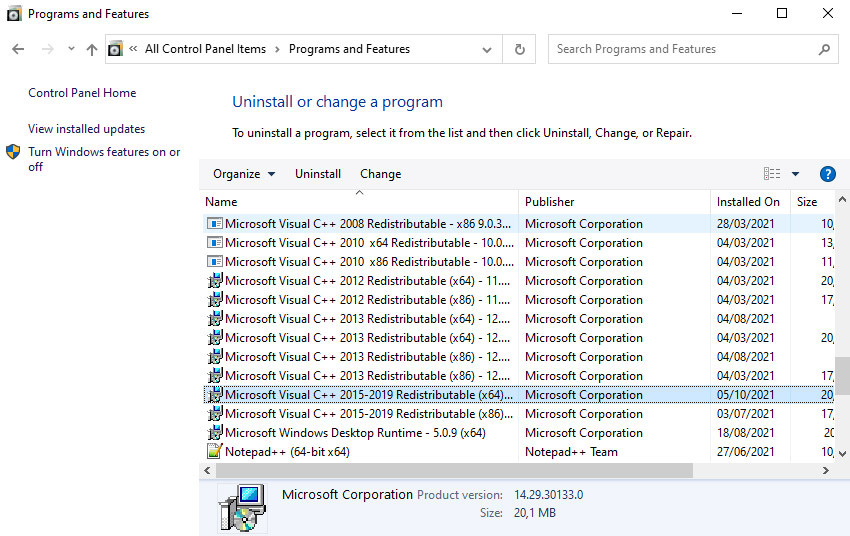Click icon of Visual C++ 2012 (x86) Redistributable
The width and height of the screenshot is (850, 536).
tap(215, 299)
